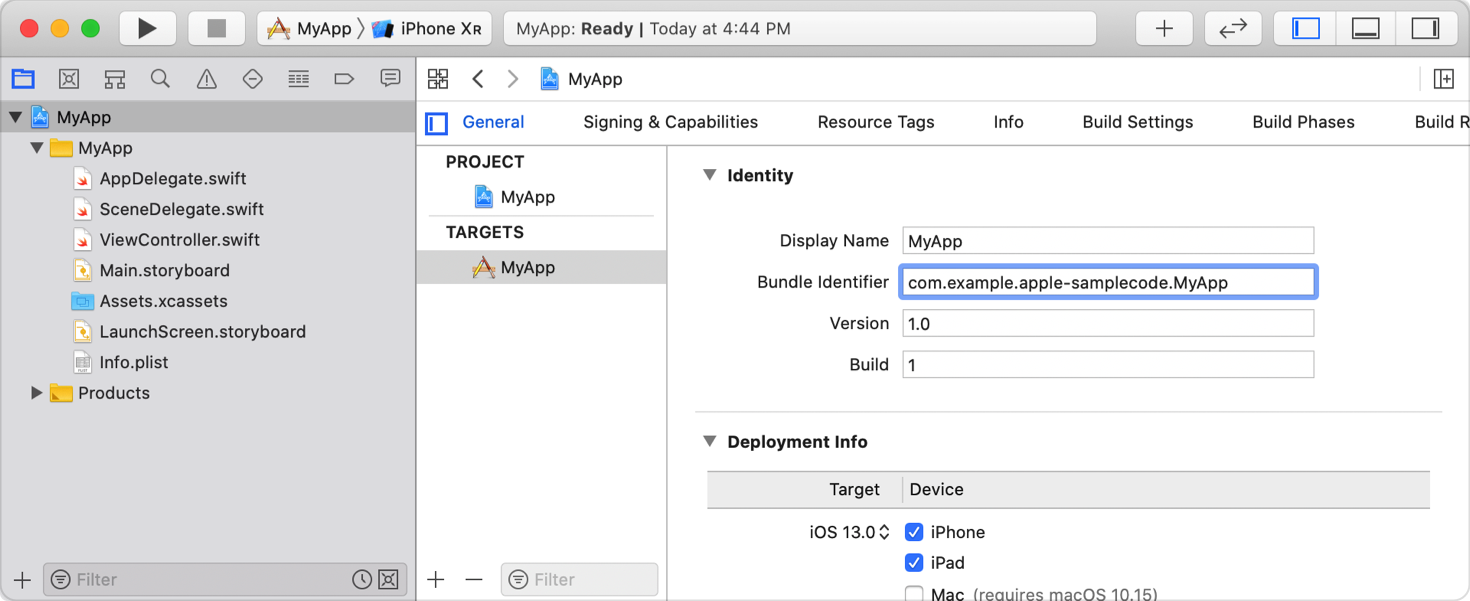Image resolution: width=1470 pixels, height=601 pixels.
Task: Click the Version field
Action: [1108, 323]
